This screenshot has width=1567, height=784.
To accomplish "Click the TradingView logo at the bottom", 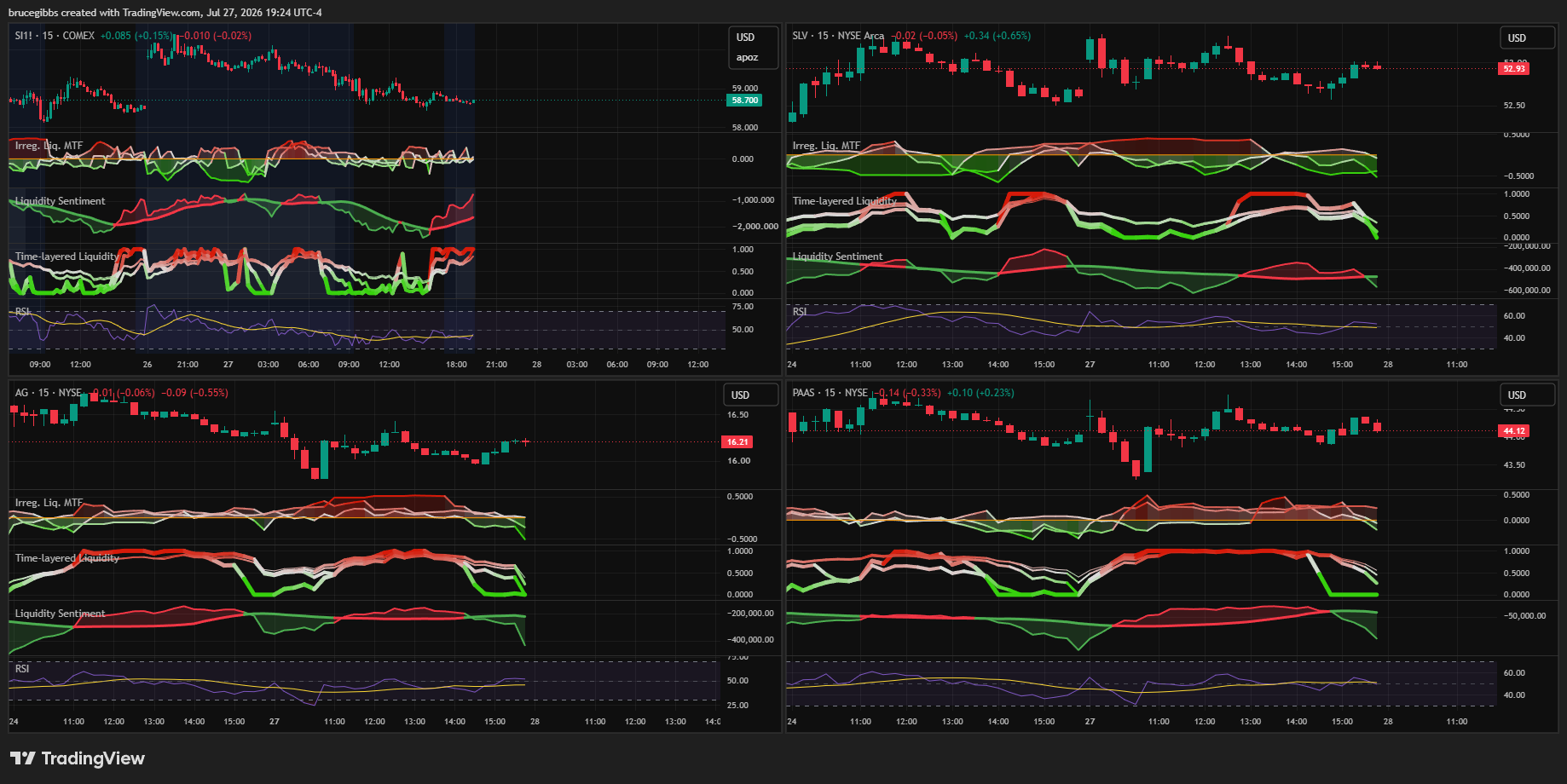I will coord(78,758).
